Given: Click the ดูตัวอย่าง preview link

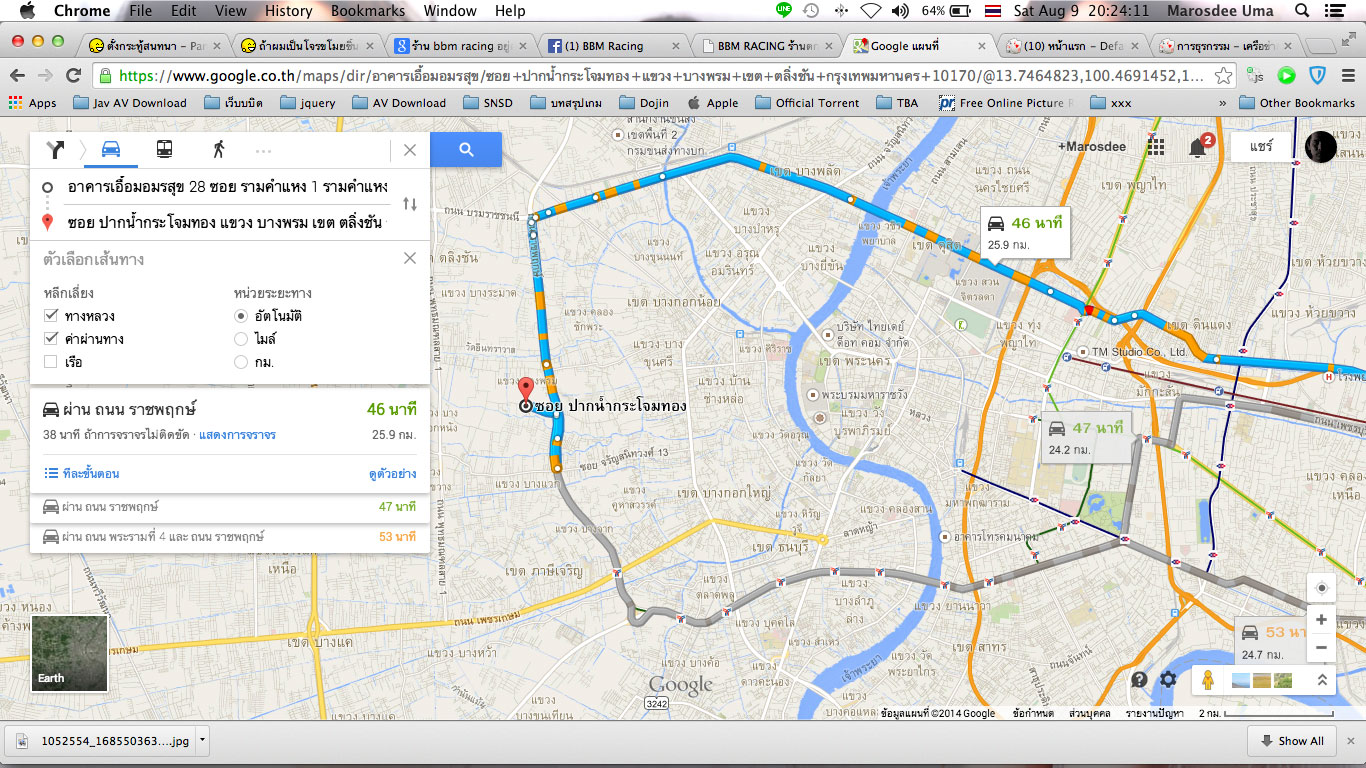Looking at the screenshot, I should tap(392, 473).
